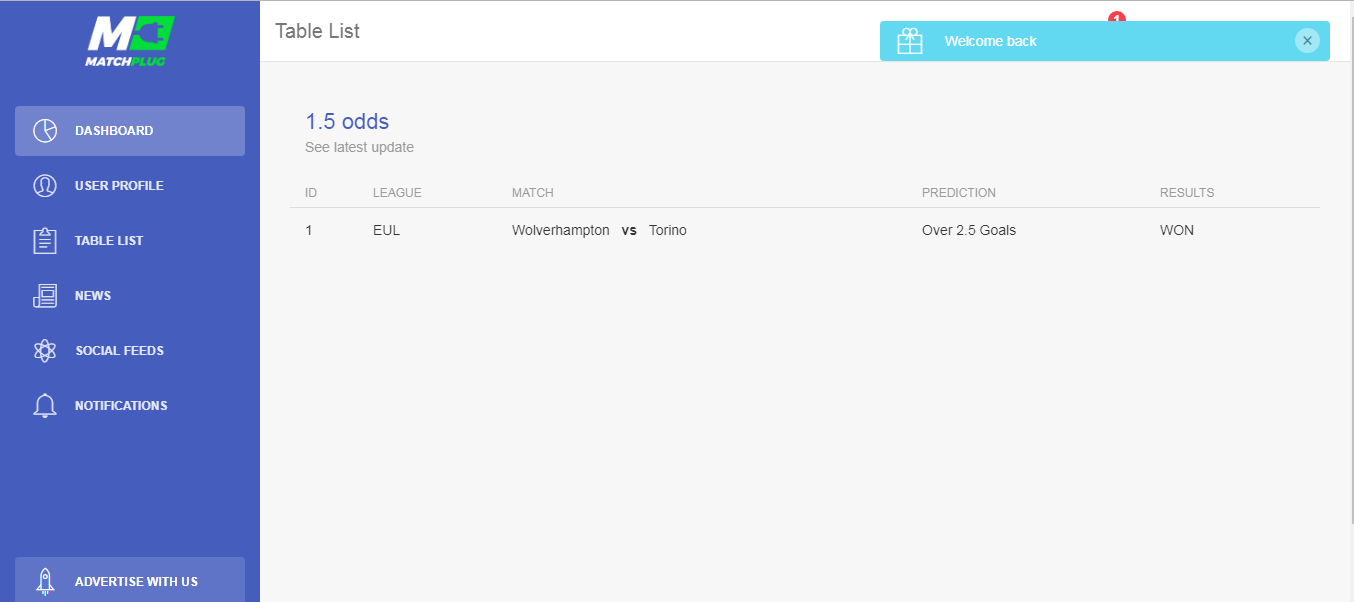Image resolution: width=1354 pixels, height=602 pixels.
Task: Click the MatchPlug logo
Action: pos(130,41)
